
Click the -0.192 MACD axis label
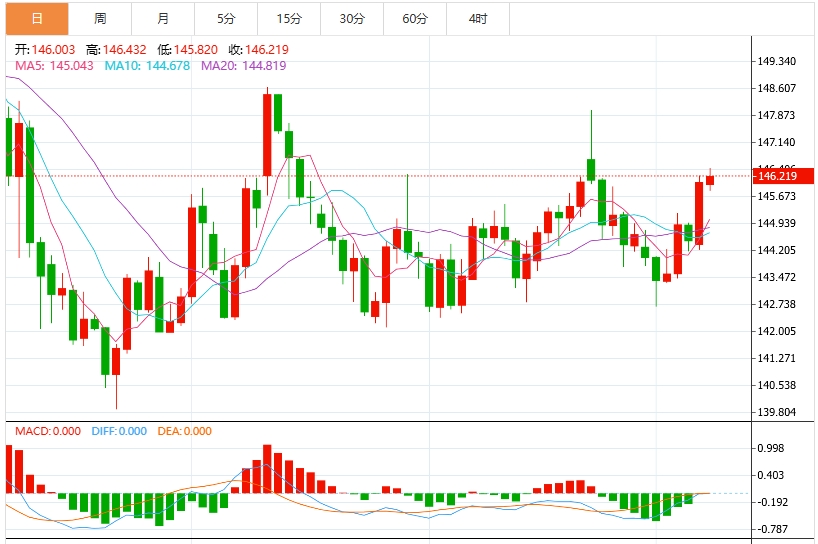point(772,502)
